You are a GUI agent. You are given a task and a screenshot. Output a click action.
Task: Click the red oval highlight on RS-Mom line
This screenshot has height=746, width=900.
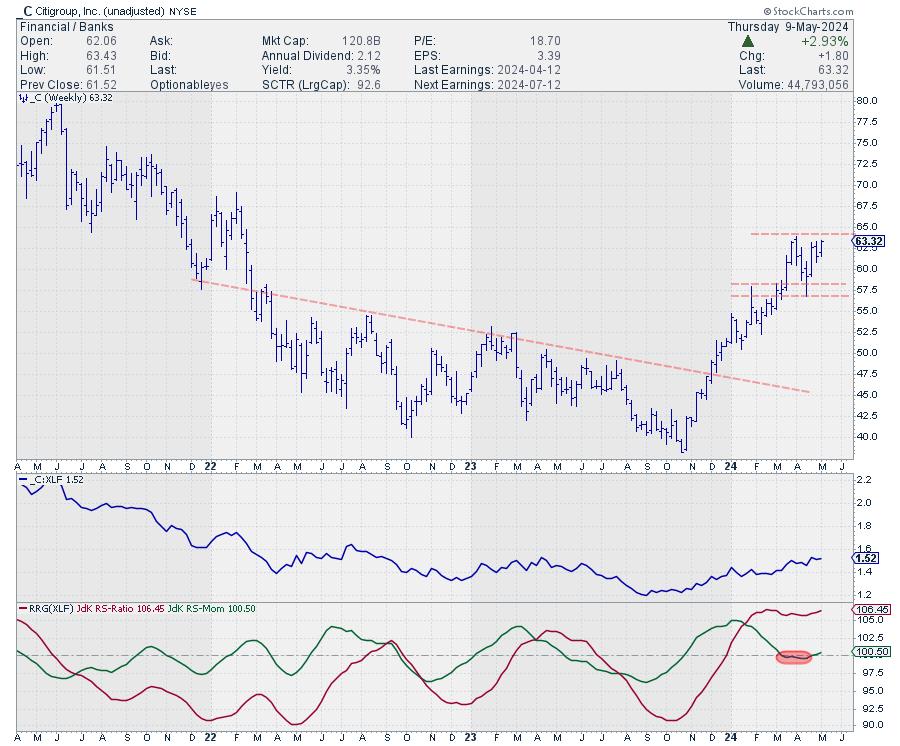(793, 657)
